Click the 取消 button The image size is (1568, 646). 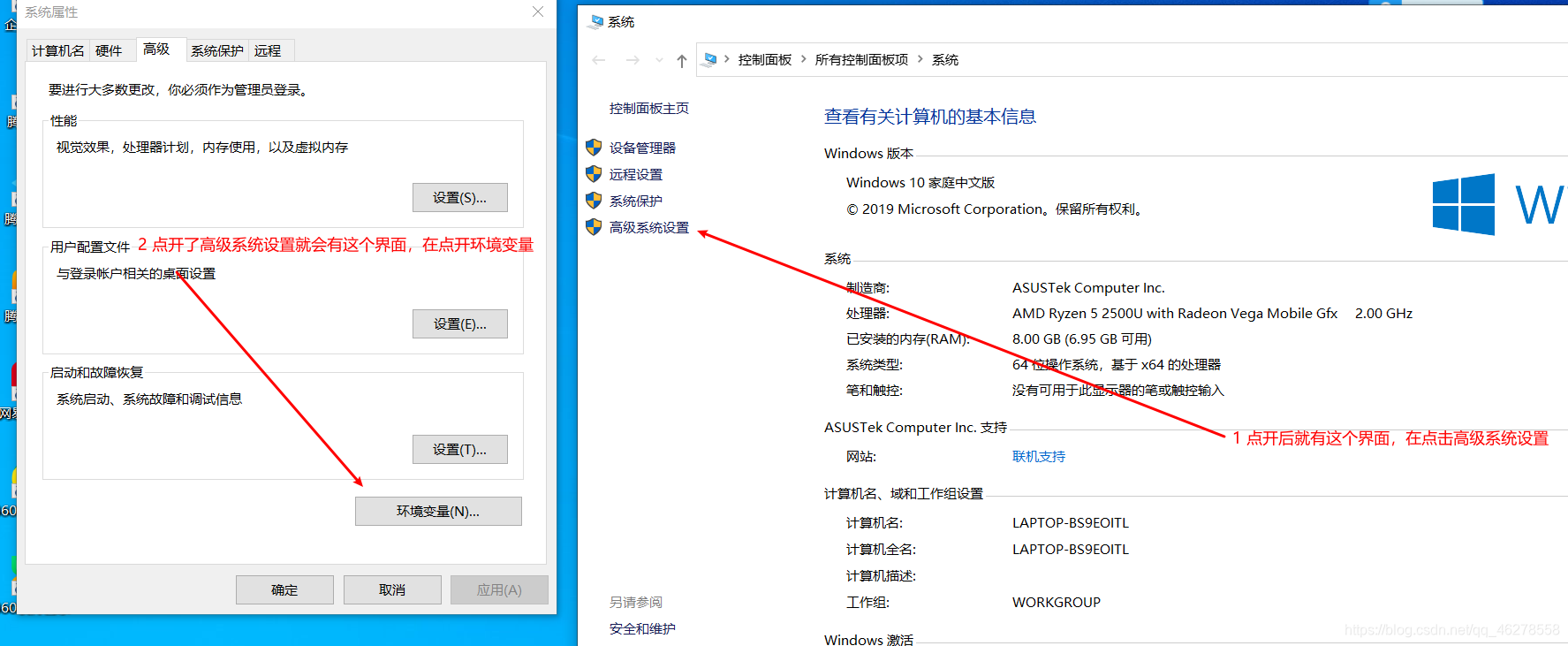coord(392,590)
